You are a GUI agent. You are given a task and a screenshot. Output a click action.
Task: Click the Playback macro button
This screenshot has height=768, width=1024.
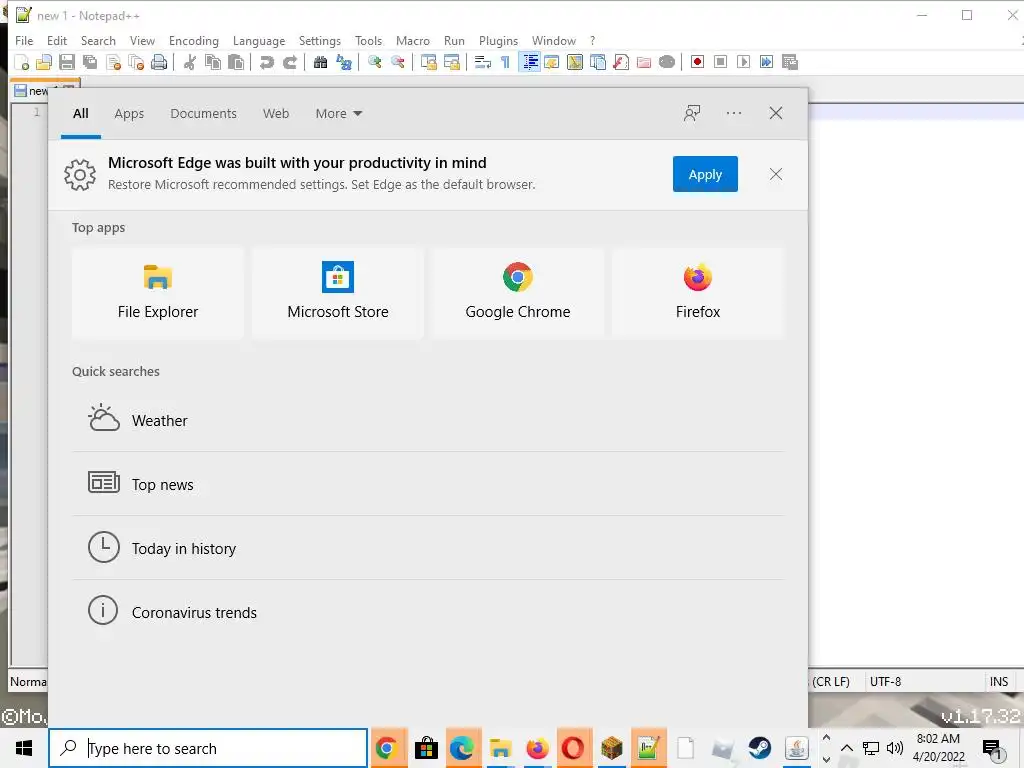pyautogui.click(x=743, y=62)
